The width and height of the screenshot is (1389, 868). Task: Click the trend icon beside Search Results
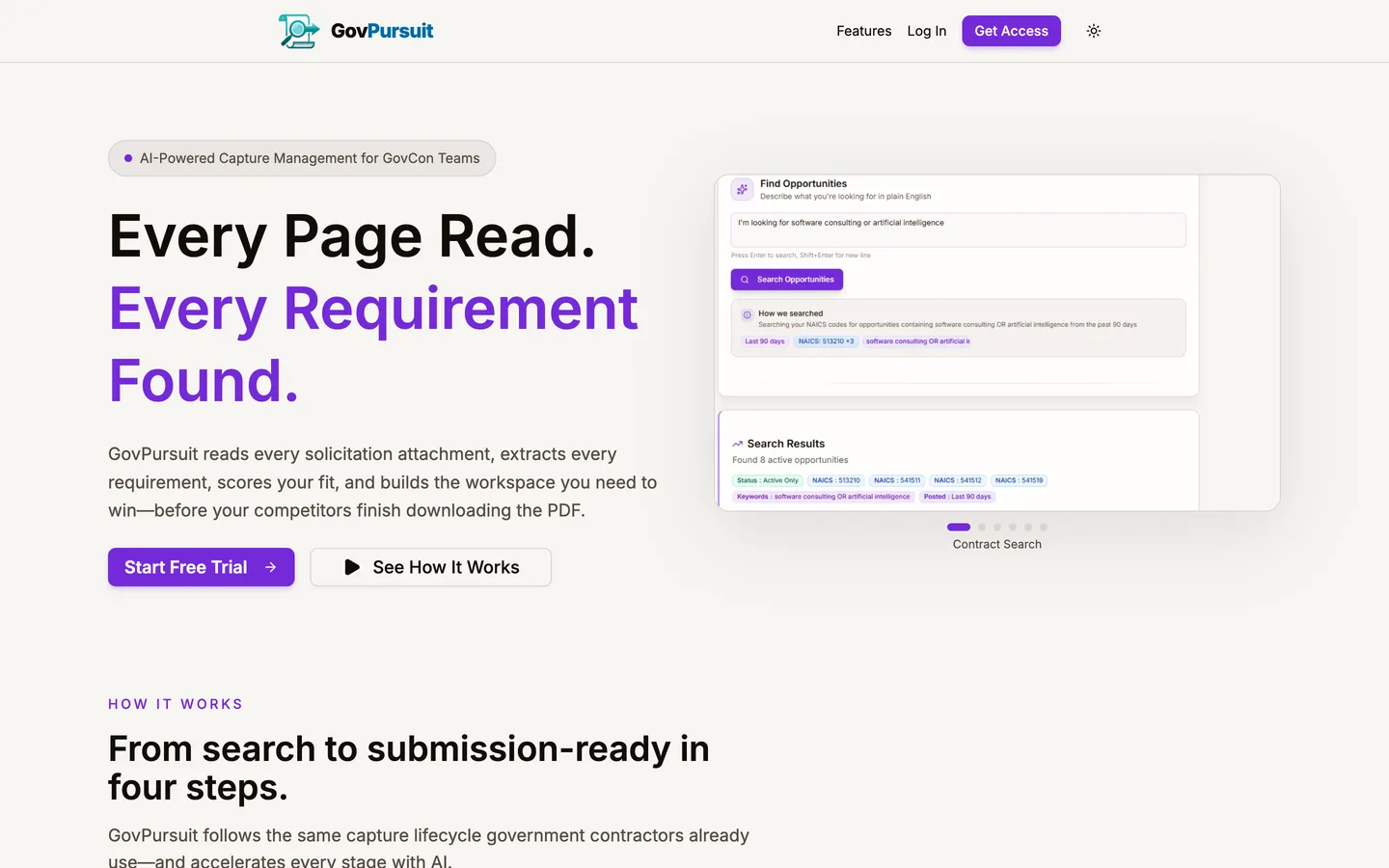pyautogui.click(x=738, y=444)
